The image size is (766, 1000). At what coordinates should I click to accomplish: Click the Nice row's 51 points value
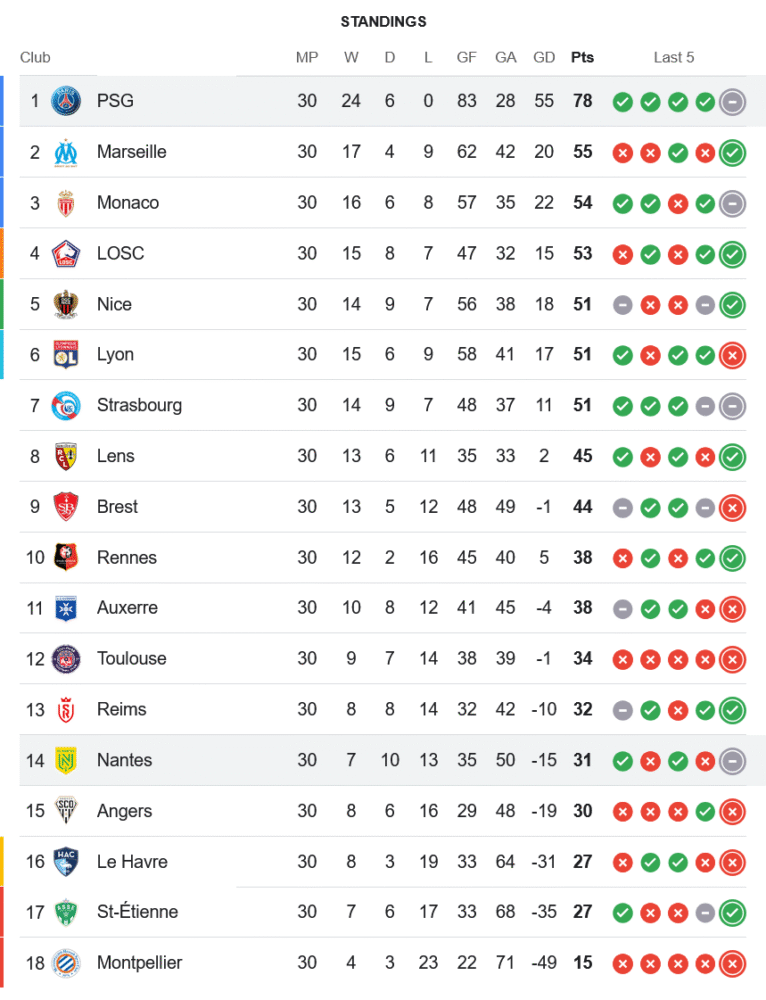coord(582,304)
